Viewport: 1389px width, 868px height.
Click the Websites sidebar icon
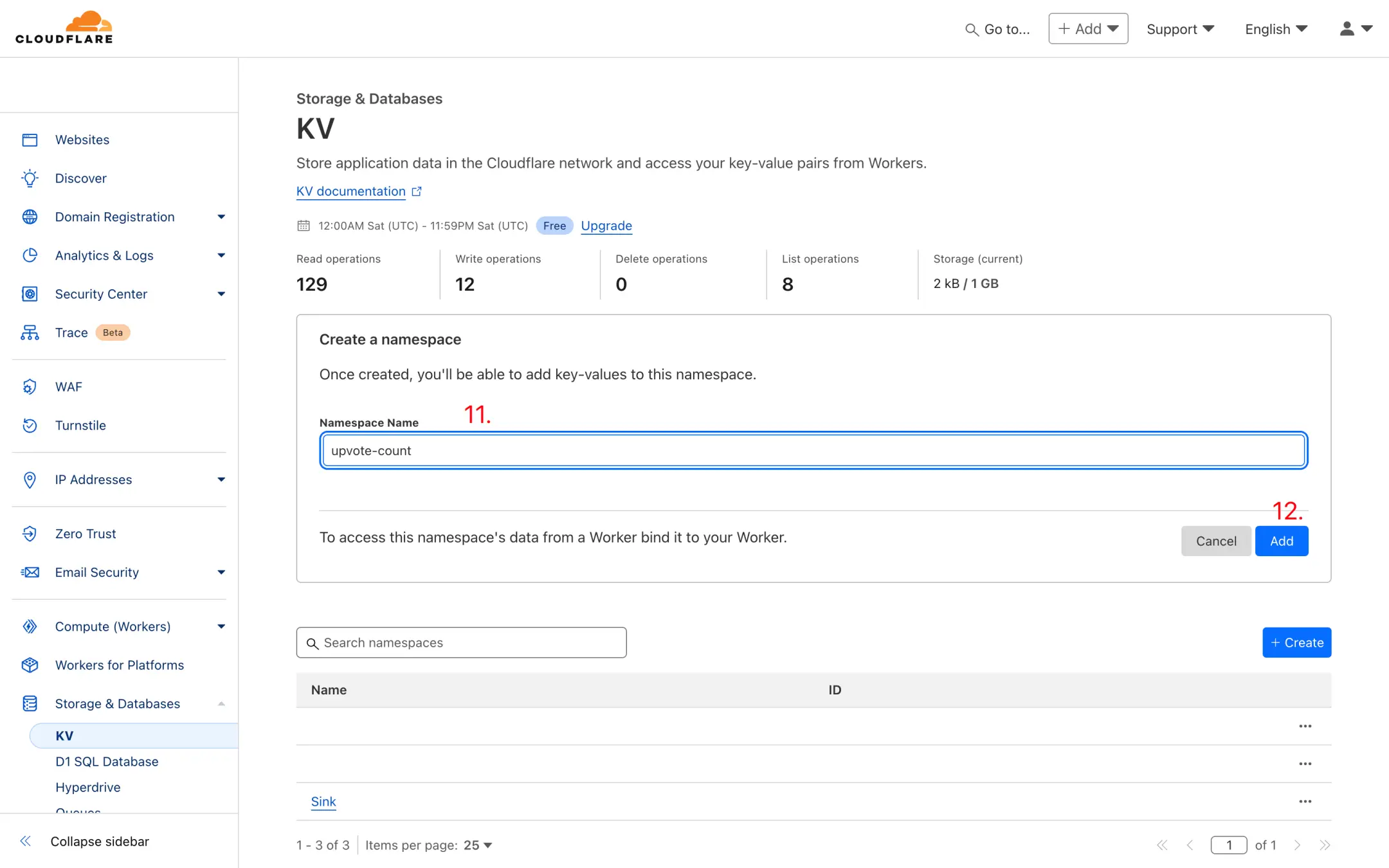pos(30,140)
